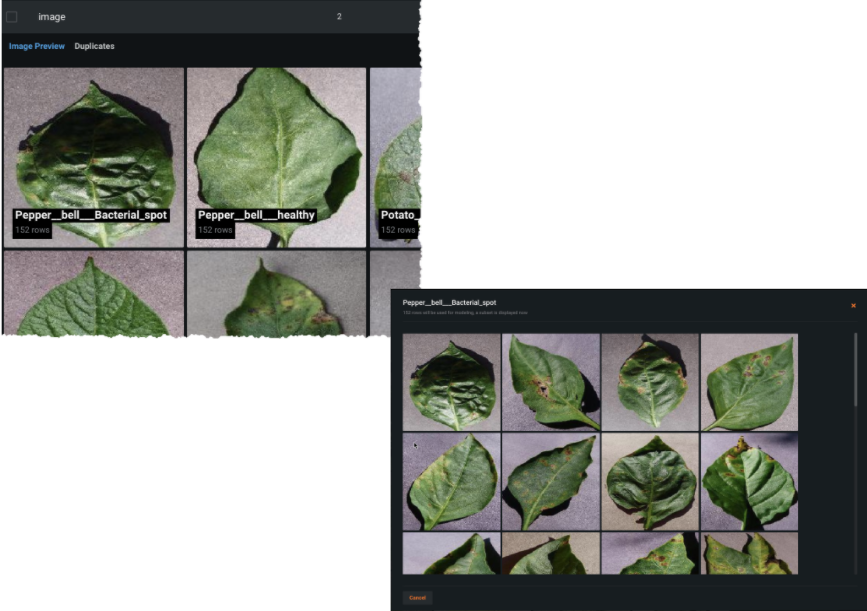Click the dialog's vertical scrollbar

(x=855, y=400)
